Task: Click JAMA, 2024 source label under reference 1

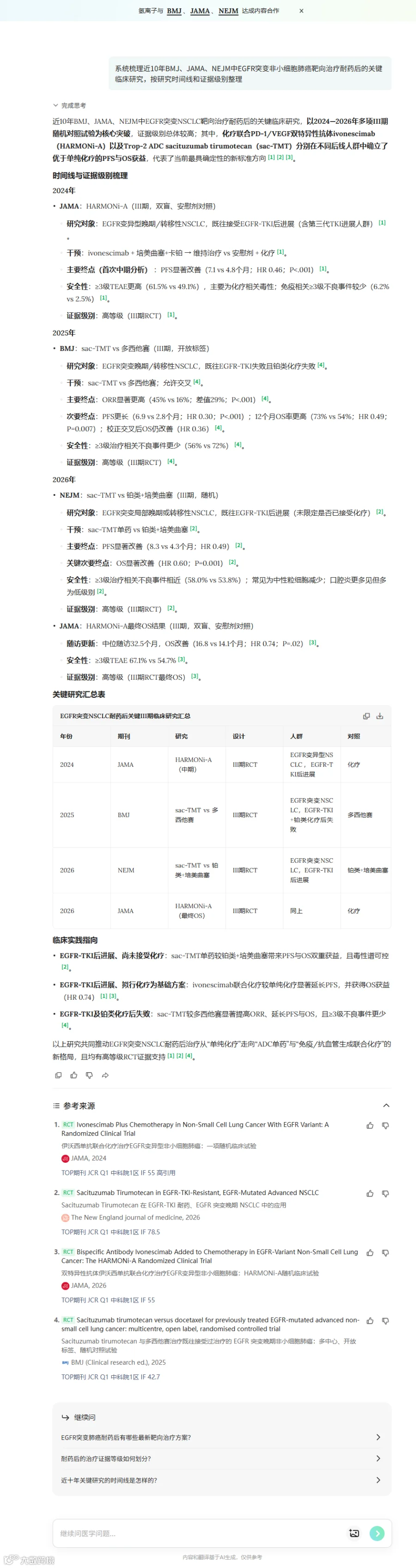Action: 84,1159
